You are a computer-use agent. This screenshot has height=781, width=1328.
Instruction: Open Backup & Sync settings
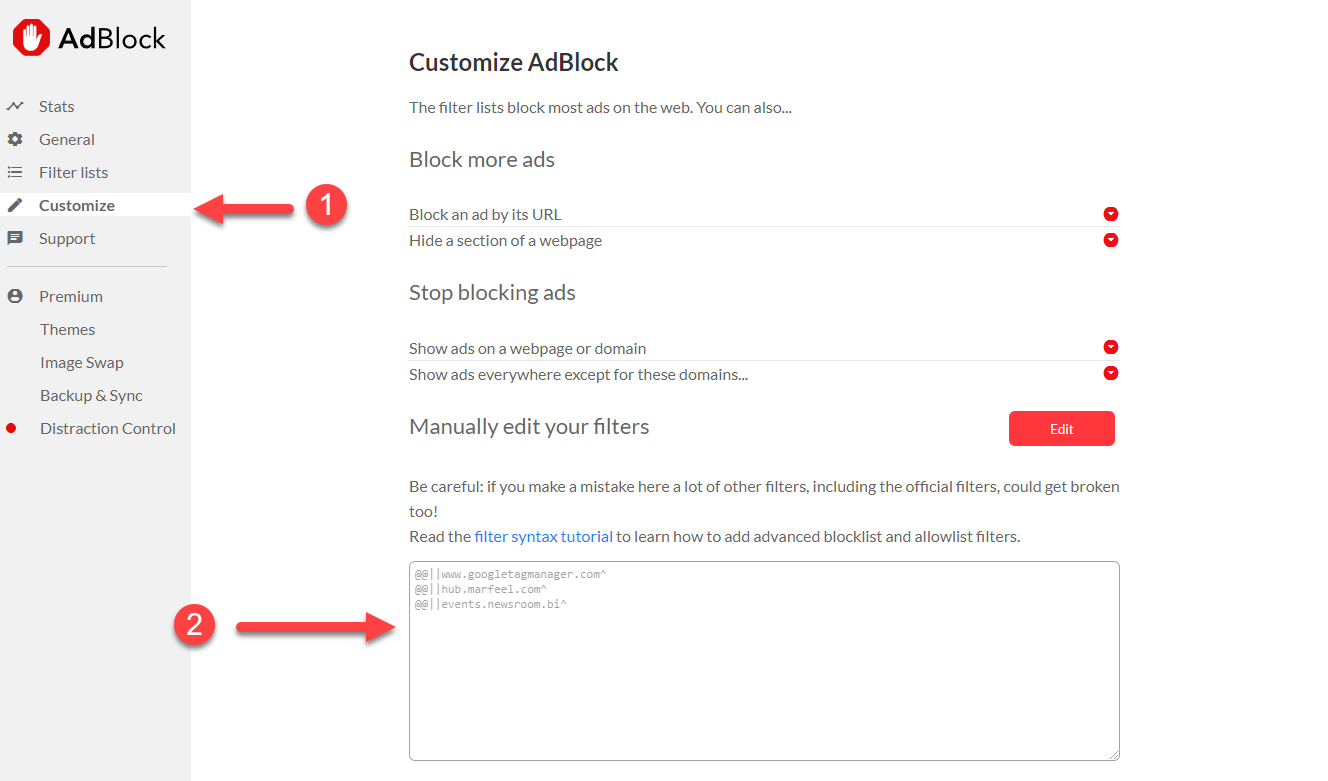pos(88,395)
